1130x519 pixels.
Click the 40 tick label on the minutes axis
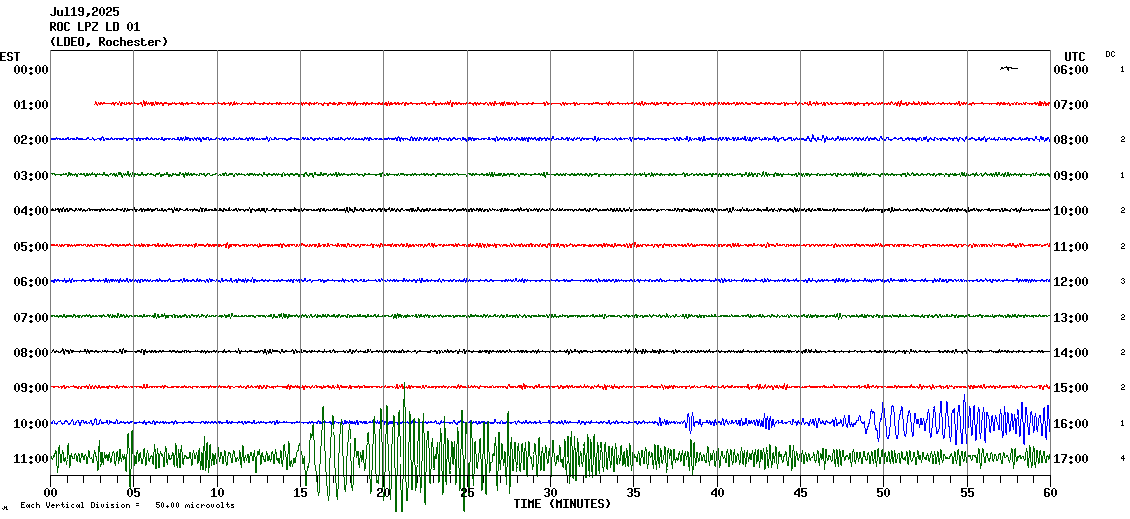point(717,493)
